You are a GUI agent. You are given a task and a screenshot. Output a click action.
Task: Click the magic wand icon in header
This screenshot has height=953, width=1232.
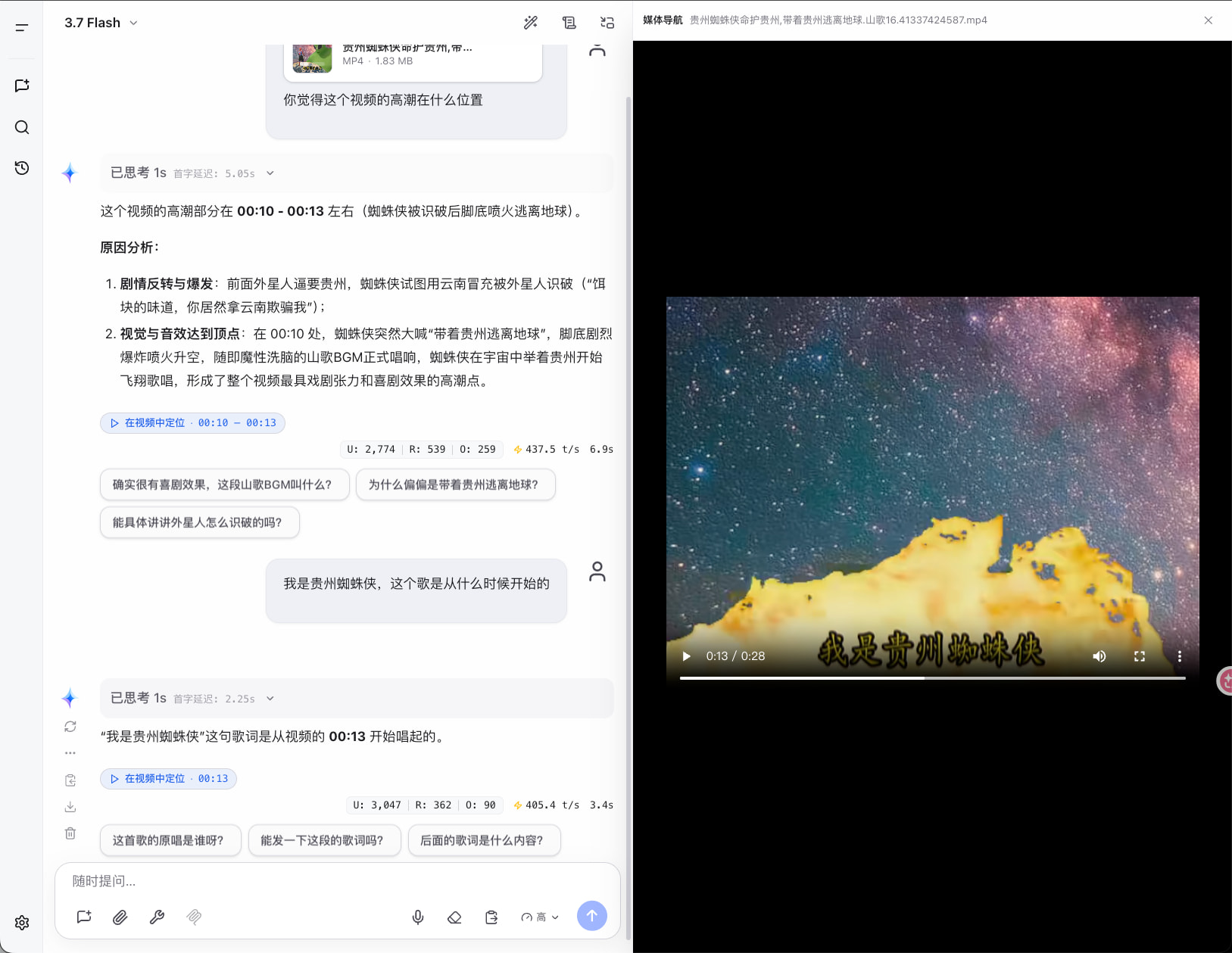click(531, 23)
